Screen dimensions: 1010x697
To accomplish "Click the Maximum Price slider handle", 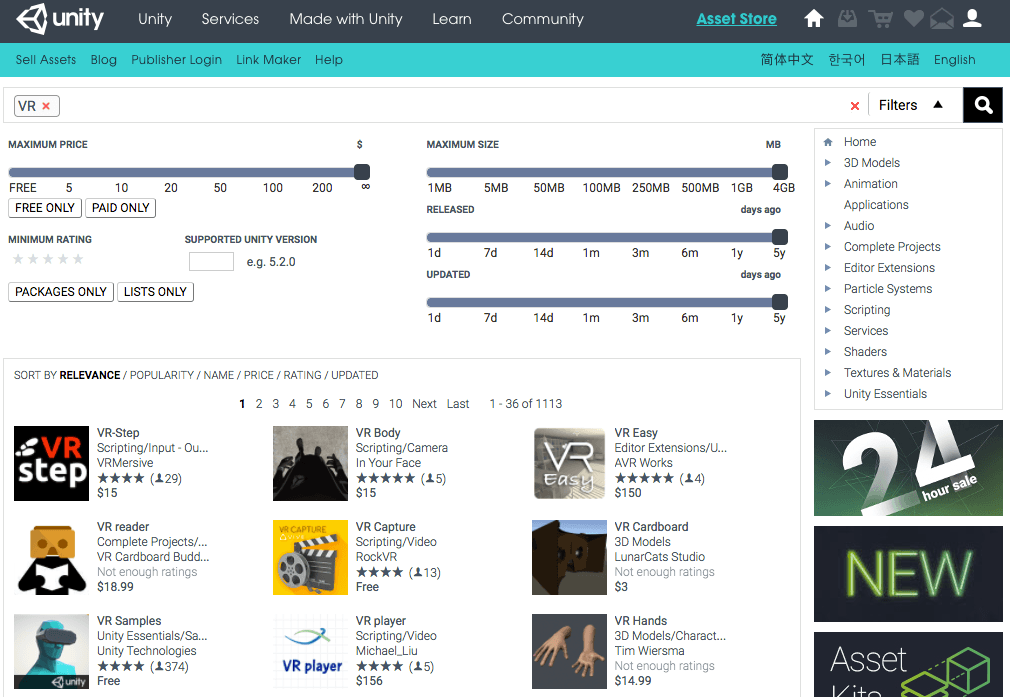I will tap(362, 172).
